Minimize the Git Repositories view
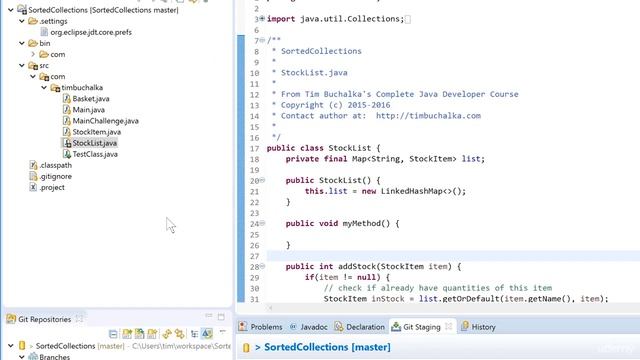The image size is (640, 360). 209,316
